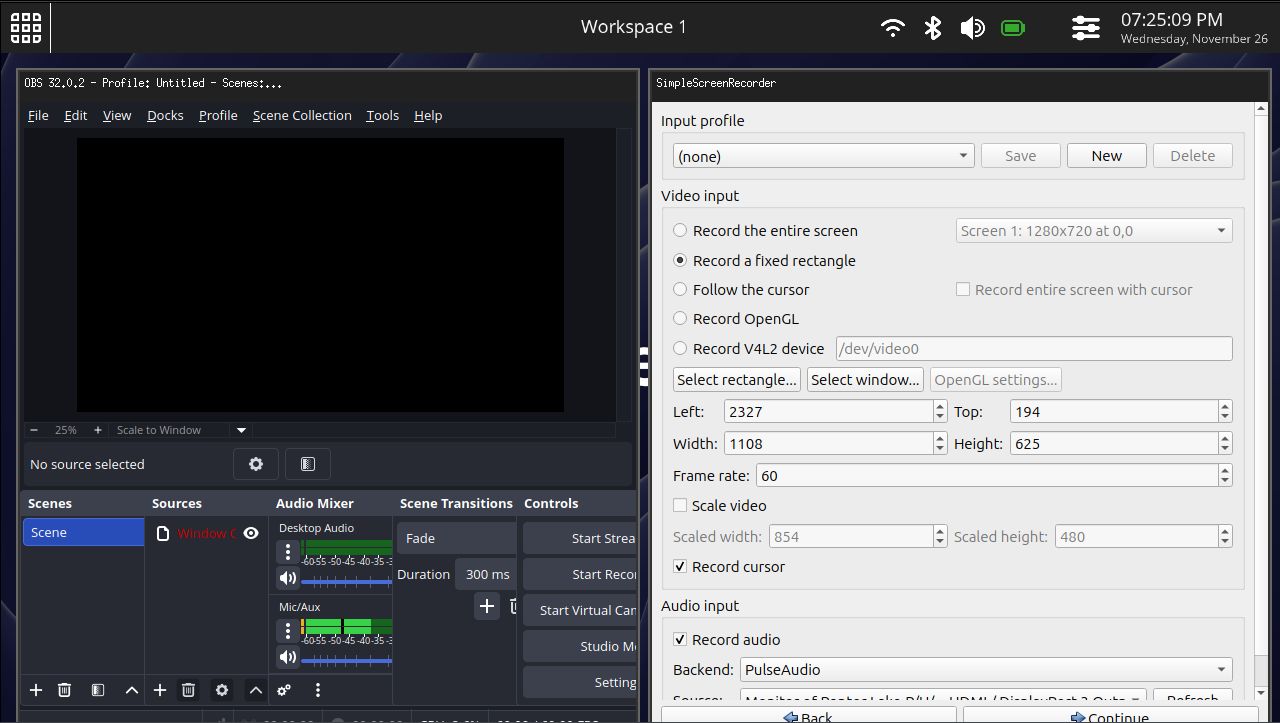This screenshot has width=1280, height=723.
Task: Click the add source plus icon
Action: point(160,690)
